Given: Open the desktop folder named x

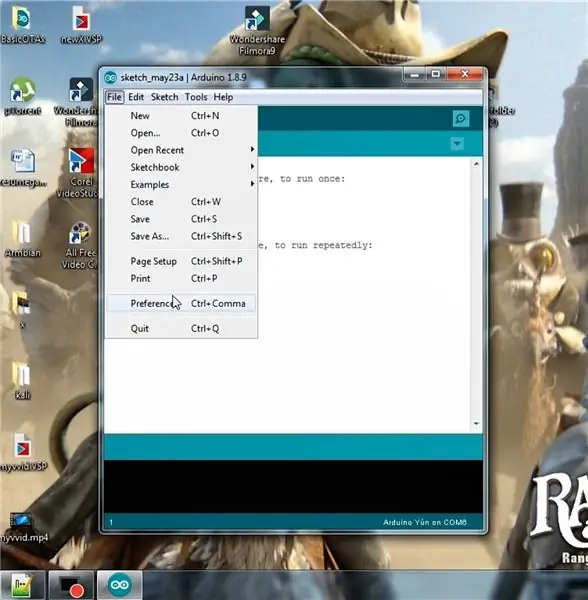Looking at the screenshot, I should tap(21, 310).
